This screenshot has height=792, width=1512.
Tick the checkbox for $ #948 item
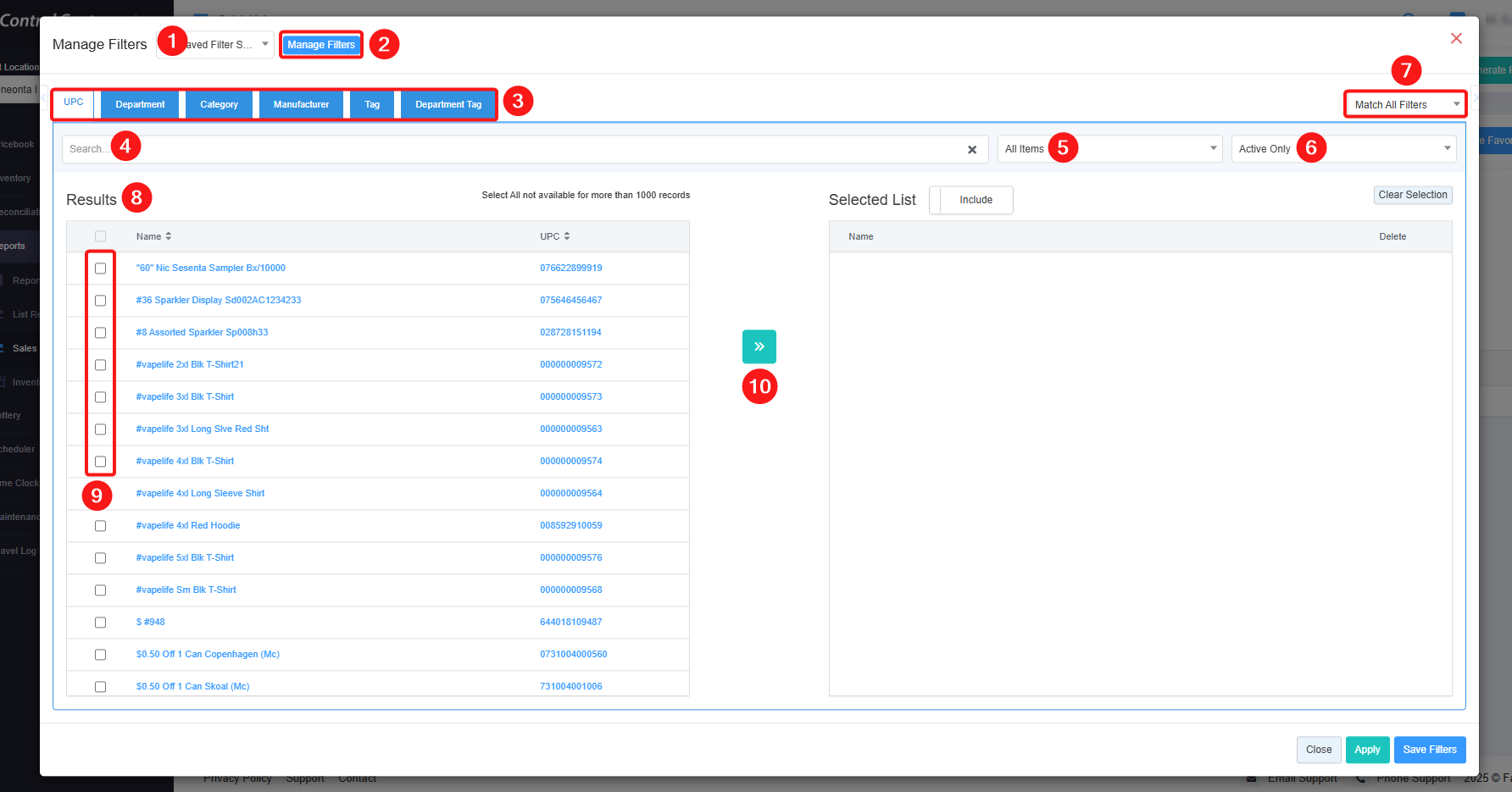click(101, 623)
